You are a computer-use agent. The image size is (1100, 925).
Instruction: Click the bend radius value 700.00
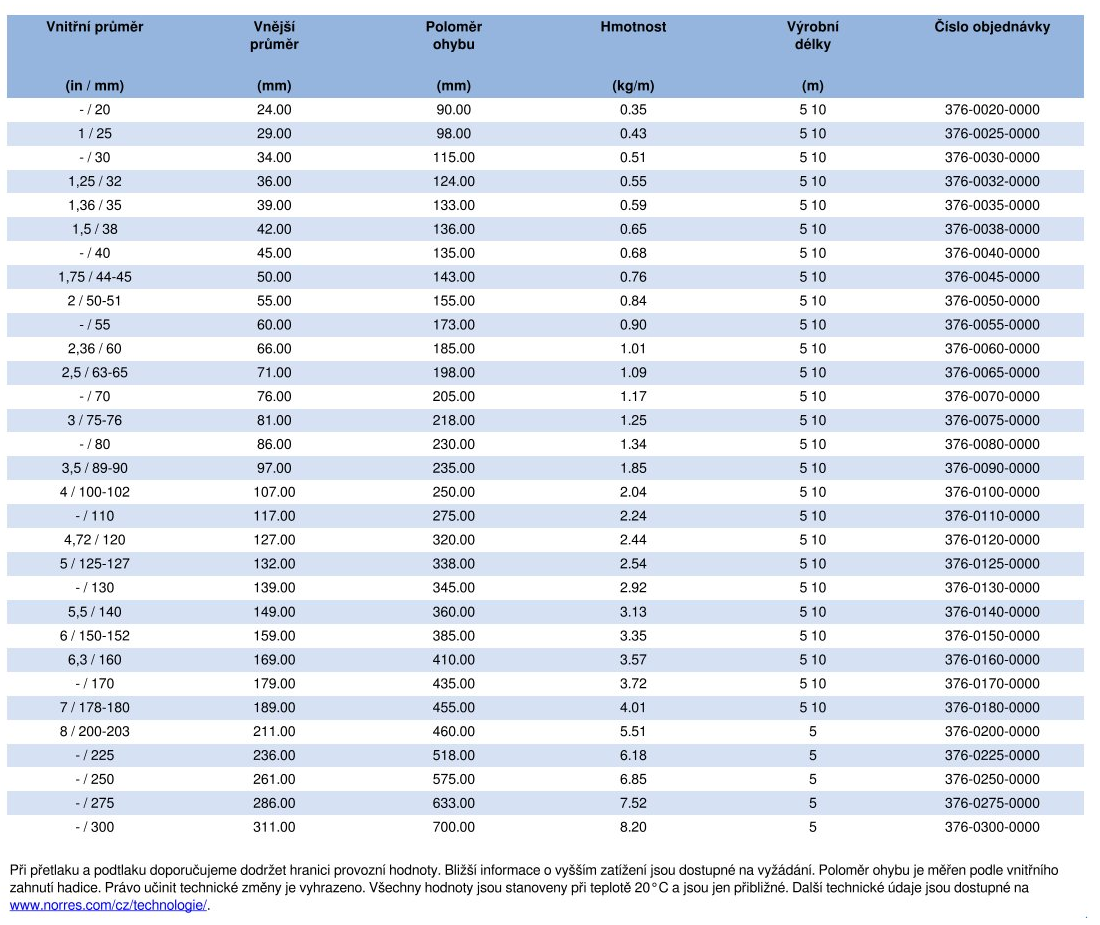(454, 827)
